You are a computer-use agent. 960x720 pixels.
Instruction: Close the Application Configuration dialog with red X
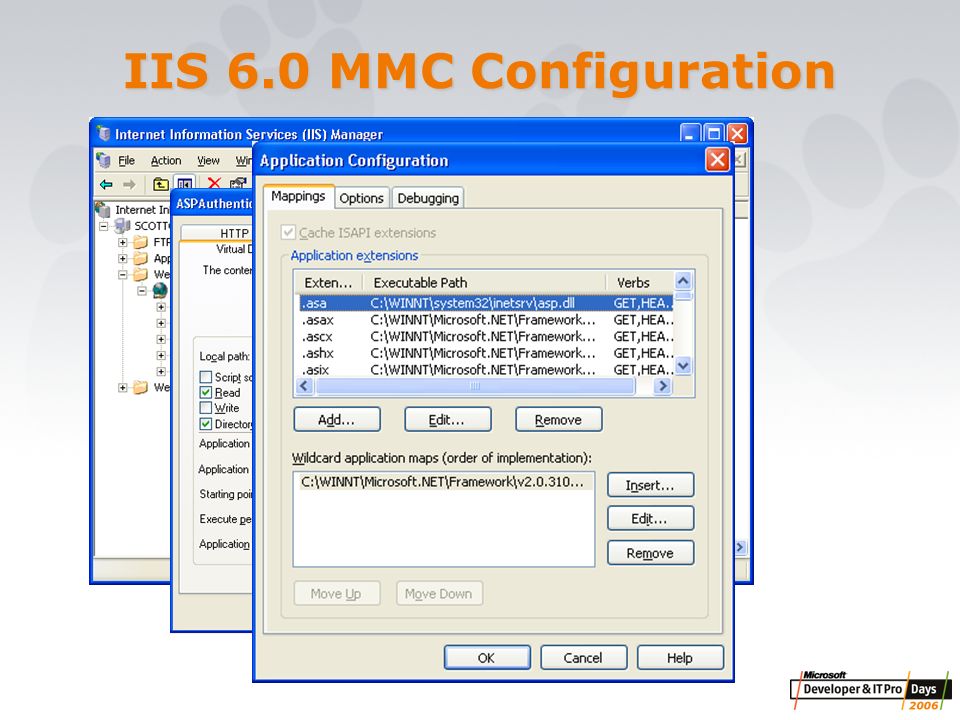pyautogui.click(x=717, y=160)
